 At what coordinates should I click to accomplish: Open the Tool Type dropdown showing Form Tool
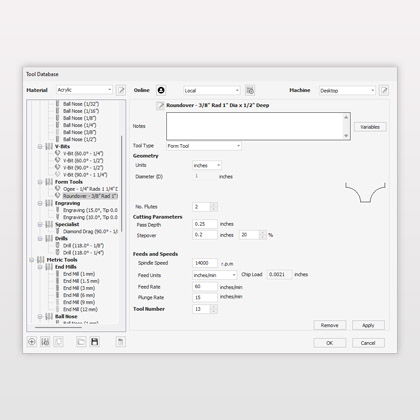pyautogui.click(x=204, y=146)
